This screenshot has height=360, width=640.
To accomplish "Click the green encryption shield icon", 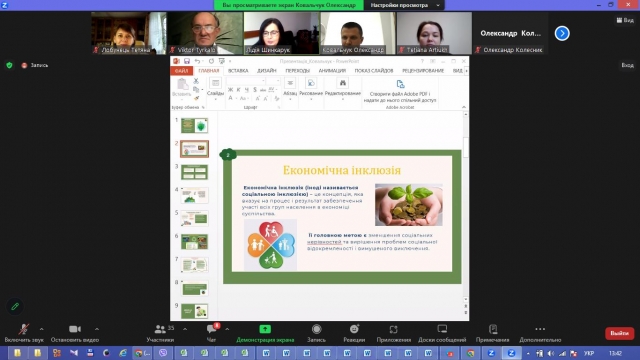I will coord(9,65).
